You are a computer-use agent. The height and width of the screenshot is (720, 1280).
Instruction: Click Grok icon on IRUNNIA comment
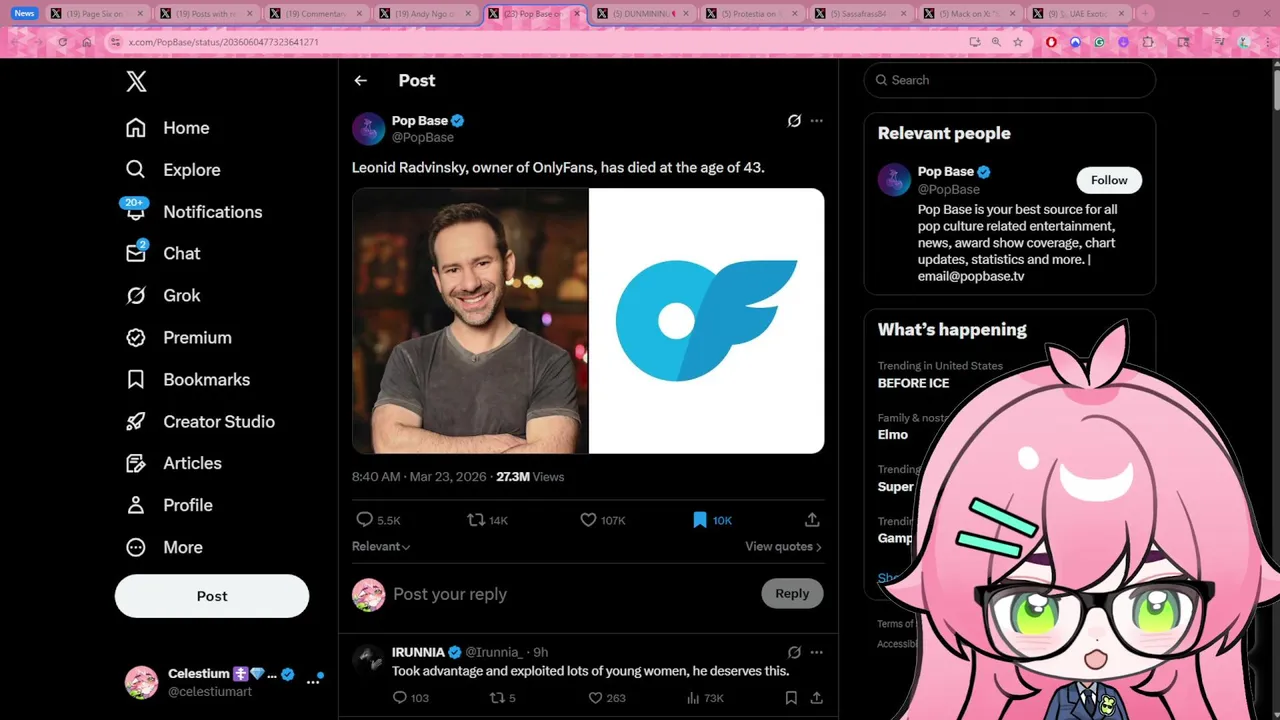click(794, 652)
